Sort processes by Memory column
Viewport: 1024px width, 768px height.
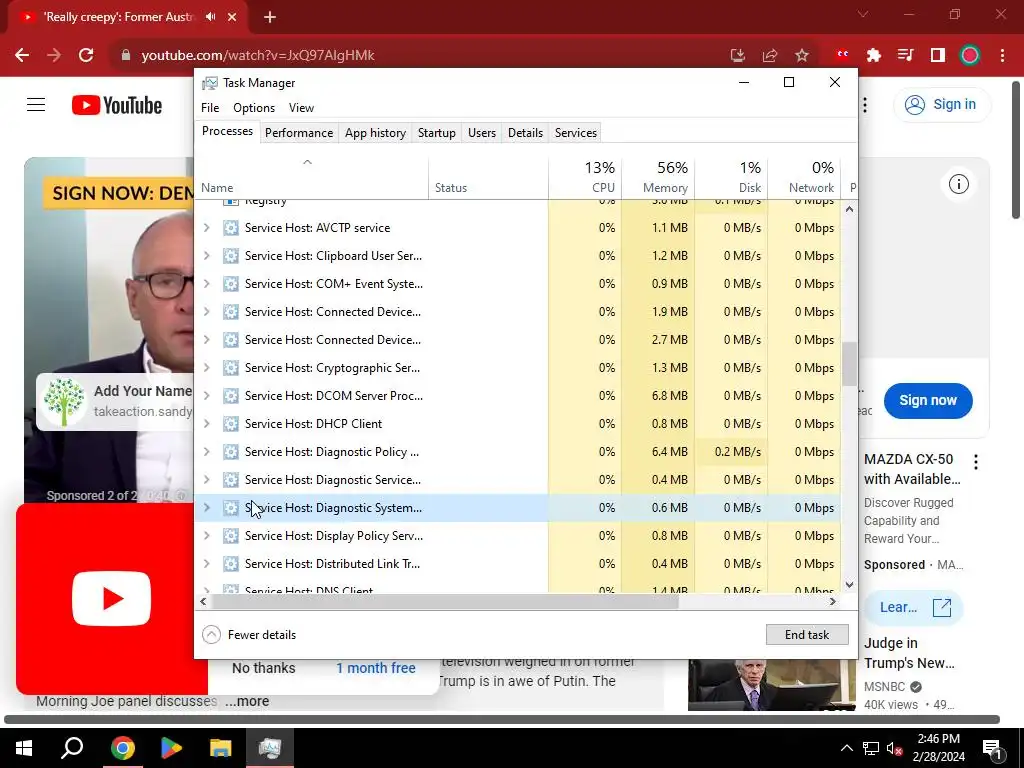click(658, 177)
